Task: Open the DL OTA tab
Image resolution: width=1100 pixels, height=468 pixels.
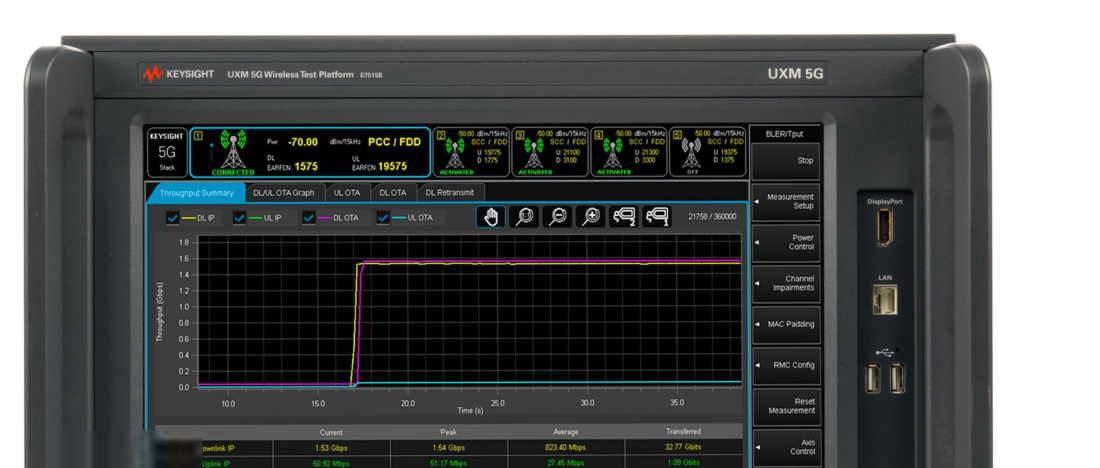Action: tap(393, 193)
